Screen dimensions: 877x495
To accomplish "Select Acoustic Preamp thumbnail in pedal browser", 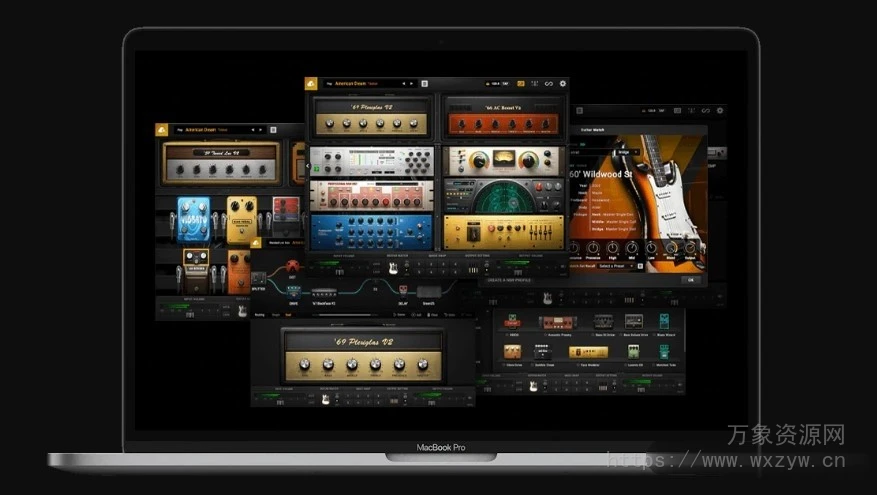I will 558,322.
